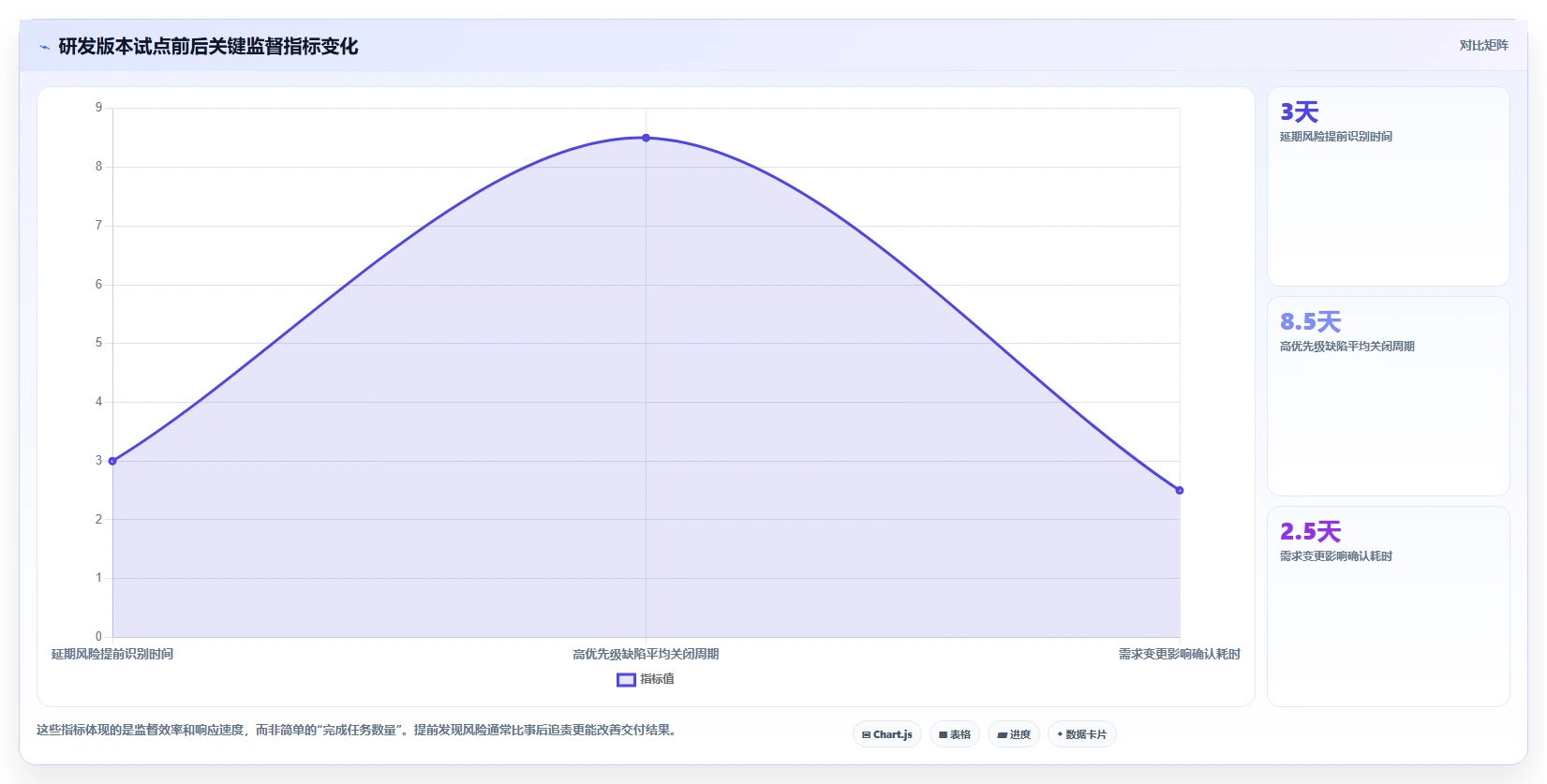1547x784 pixels.
Task: Click the y-axis tick label 5
Action: click(98, 343)
